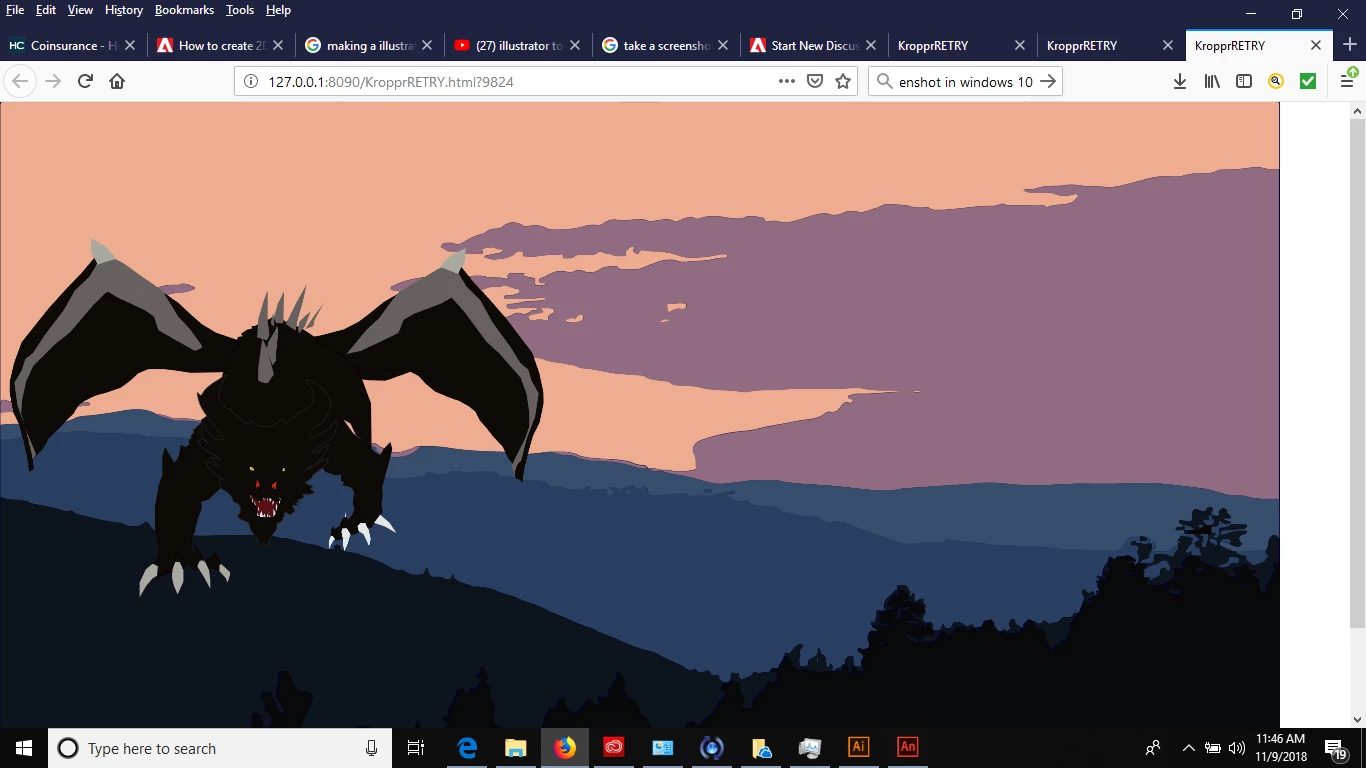Open the Help menu
1366x768 pixels.
[278, 10]
